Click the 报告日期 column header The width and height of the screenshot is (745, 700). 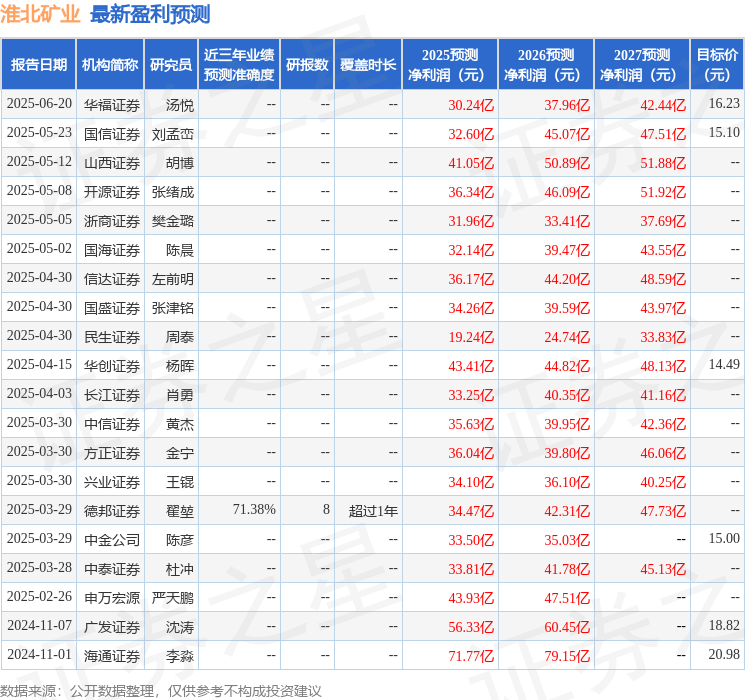(x=39, y=65)
